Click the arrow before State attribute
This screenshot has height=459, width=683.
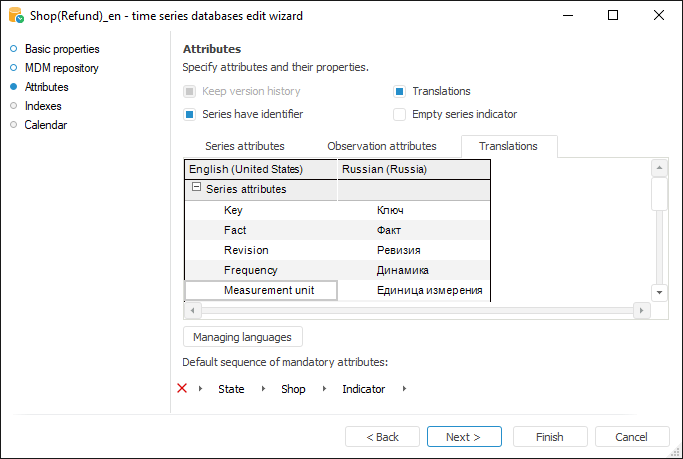[x=200, y=389]
